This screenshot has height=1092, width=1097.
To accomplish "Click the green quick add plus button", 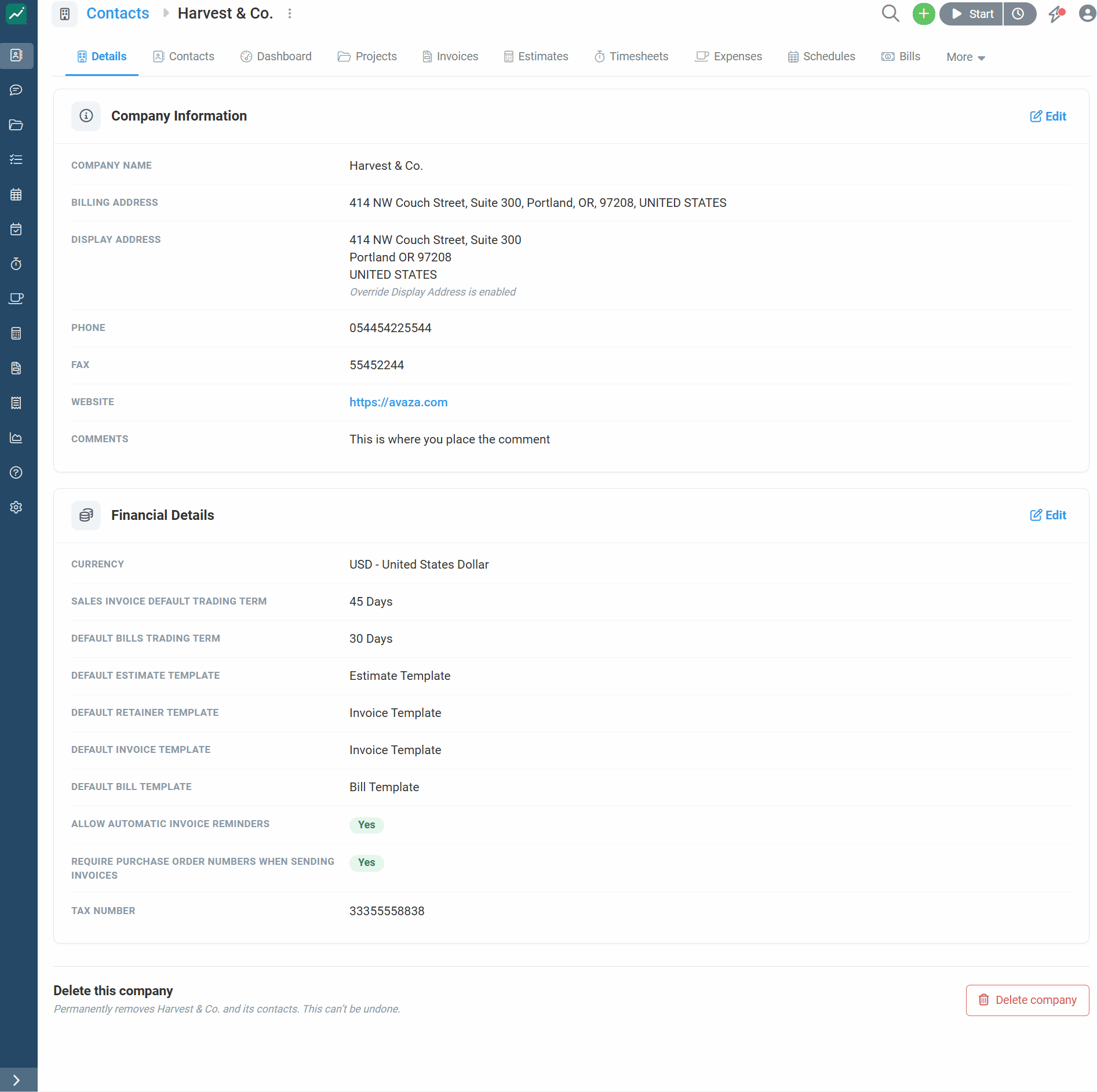I will pos(924,14).
